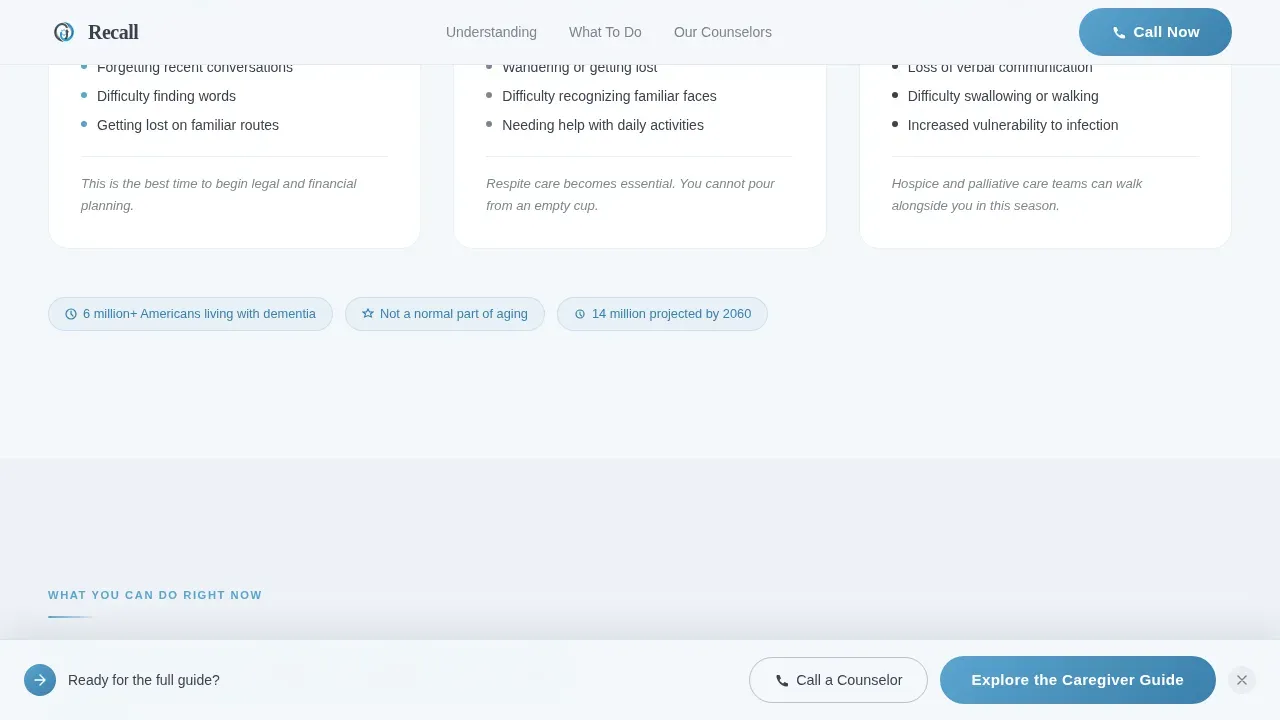The width and height of the screenshot is (1280, 720).
Task: Select Not a normal part of aging chip
Action: 445,314
